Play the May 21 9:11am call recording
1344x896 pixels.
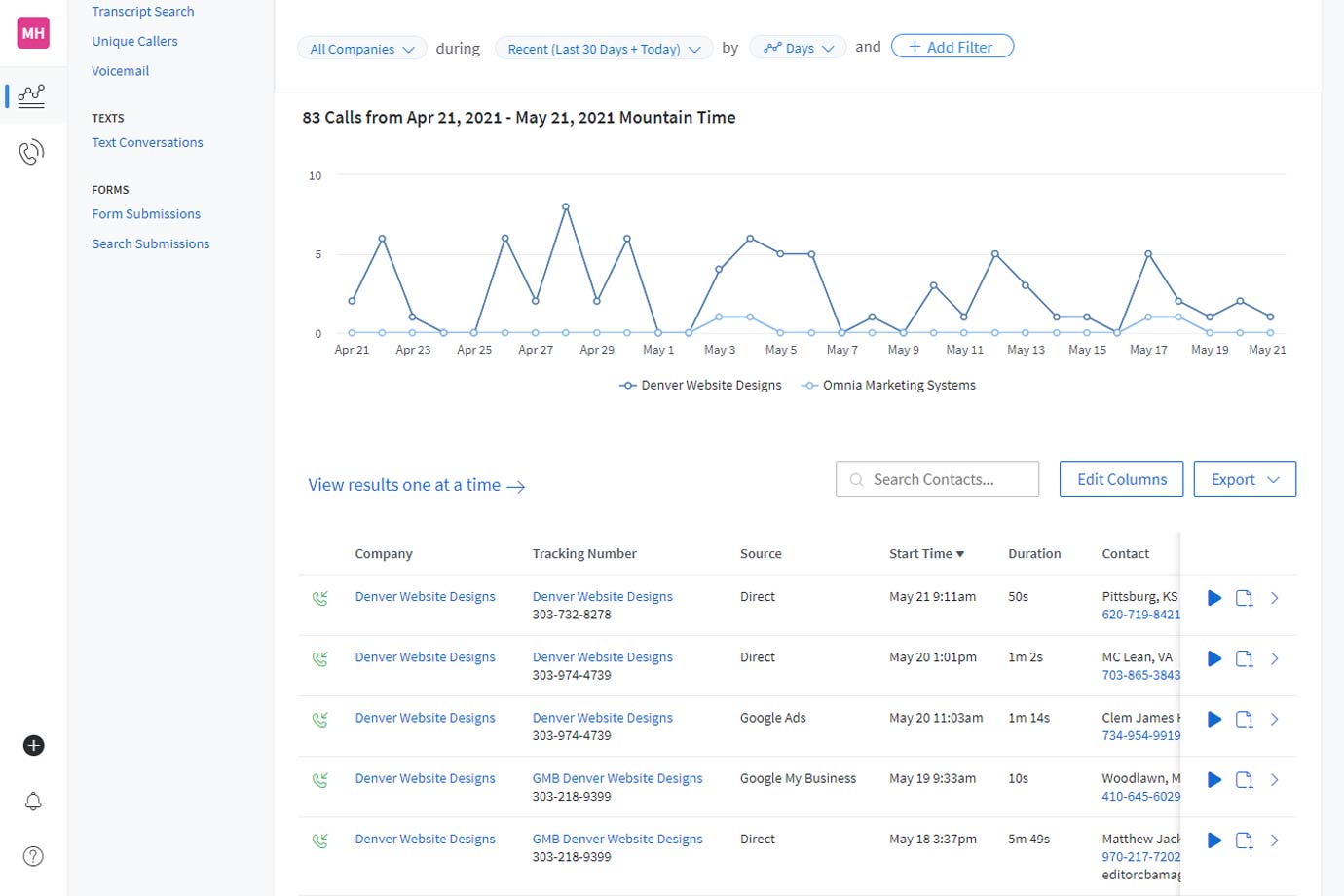pyautogui.click(x=1214, y=598)
